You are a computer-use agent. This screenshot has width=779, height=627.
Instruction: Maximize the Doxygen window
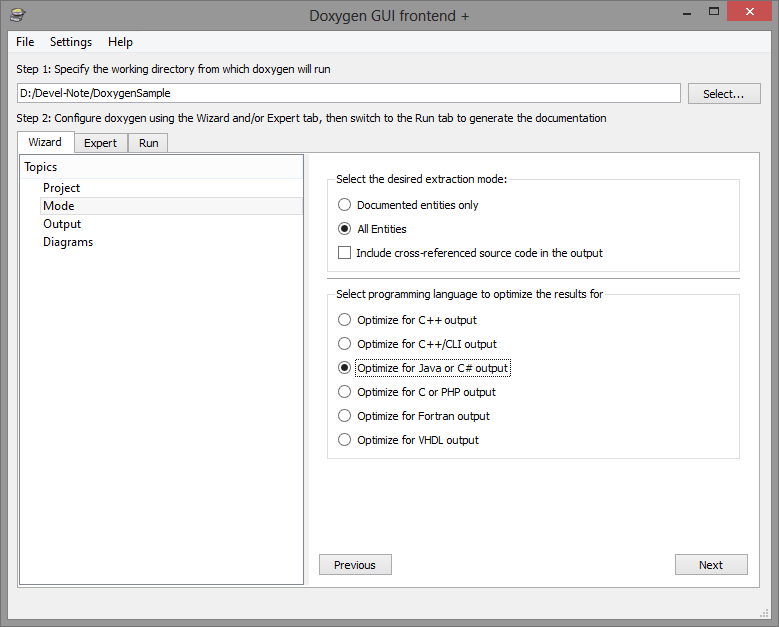pyautogui.click(x=714, y=12)
